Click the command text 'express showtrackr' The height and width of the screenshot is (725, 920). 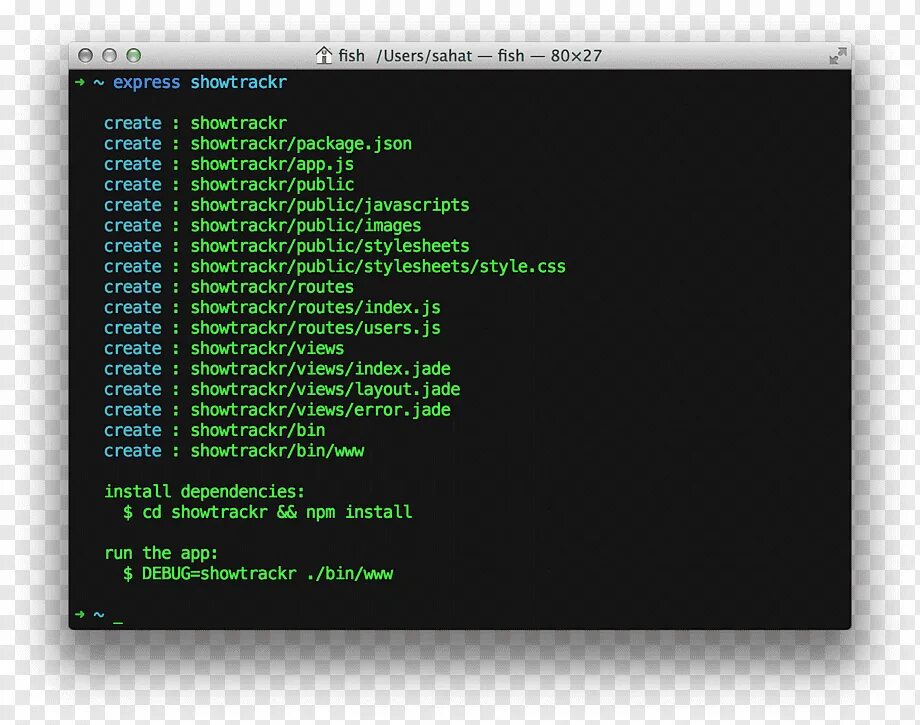[x=200, y=82]
